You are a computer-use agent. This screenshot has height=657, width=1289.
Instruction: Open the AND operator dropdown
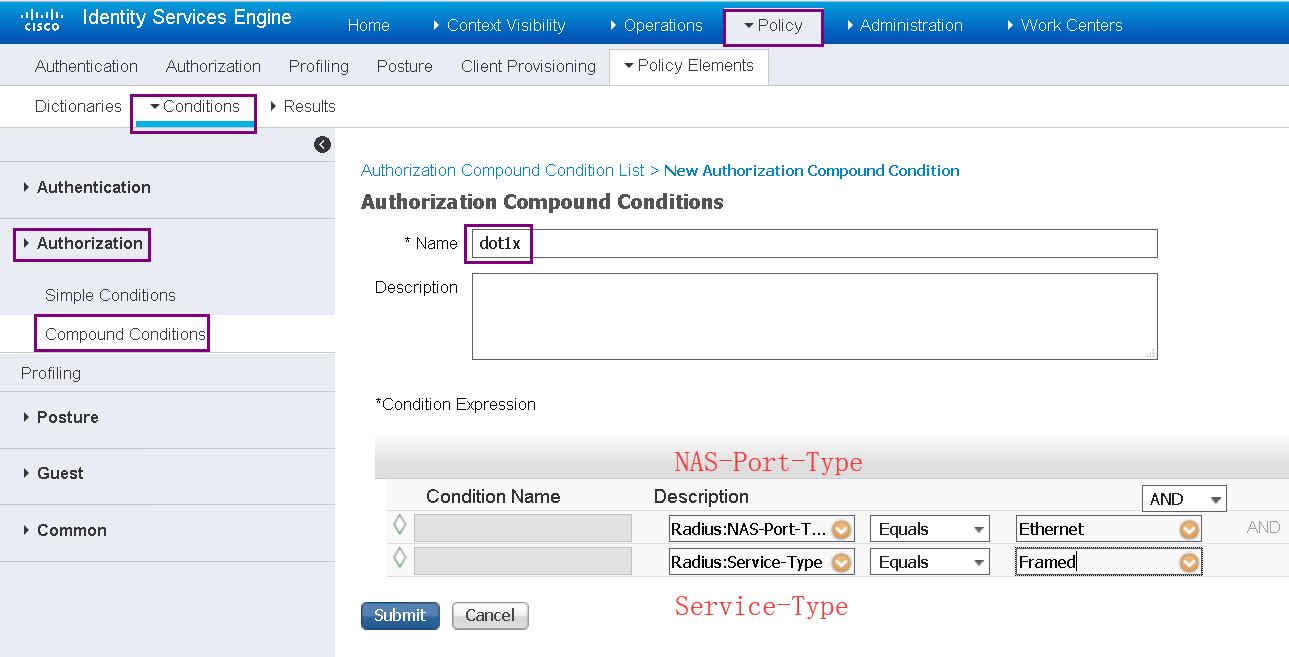click(x=1183, y=498)
